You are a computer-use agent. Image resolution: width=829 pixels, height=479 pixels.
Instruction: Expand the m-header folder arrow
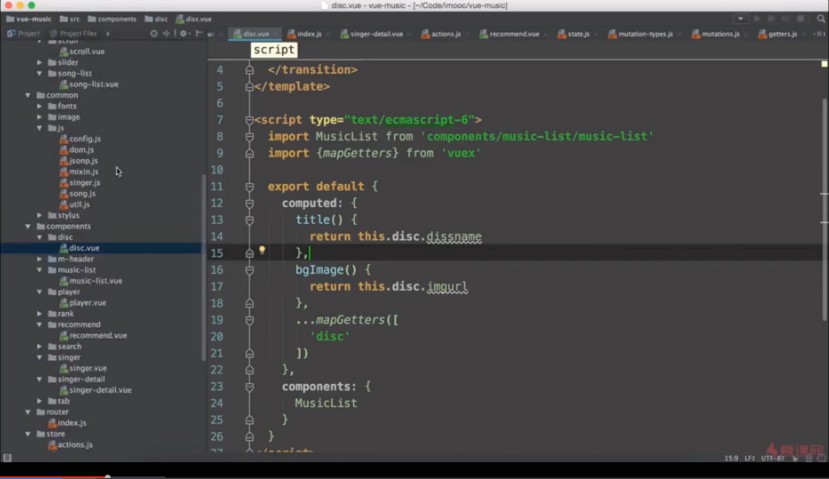click(x=40, y=259)
